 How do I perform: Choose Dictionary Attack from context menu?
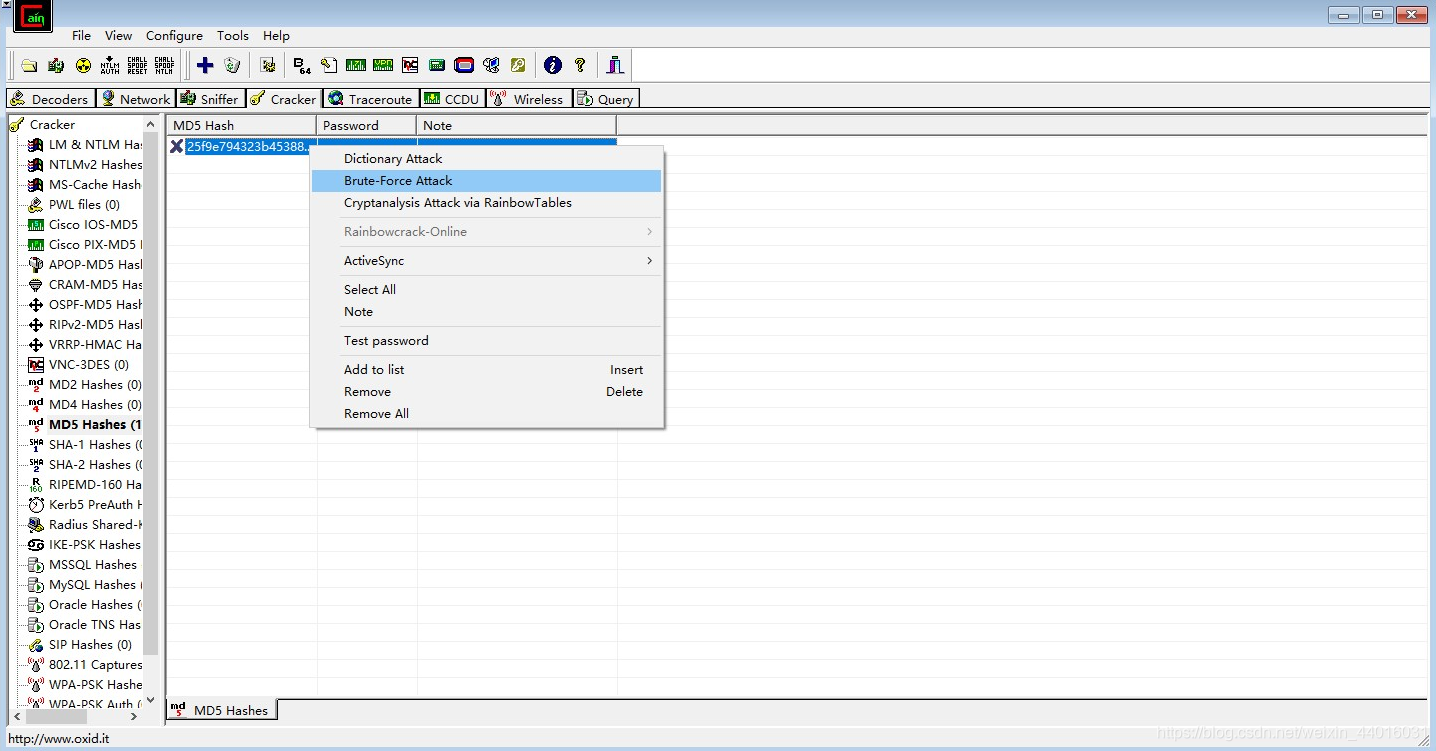[487, 159]
